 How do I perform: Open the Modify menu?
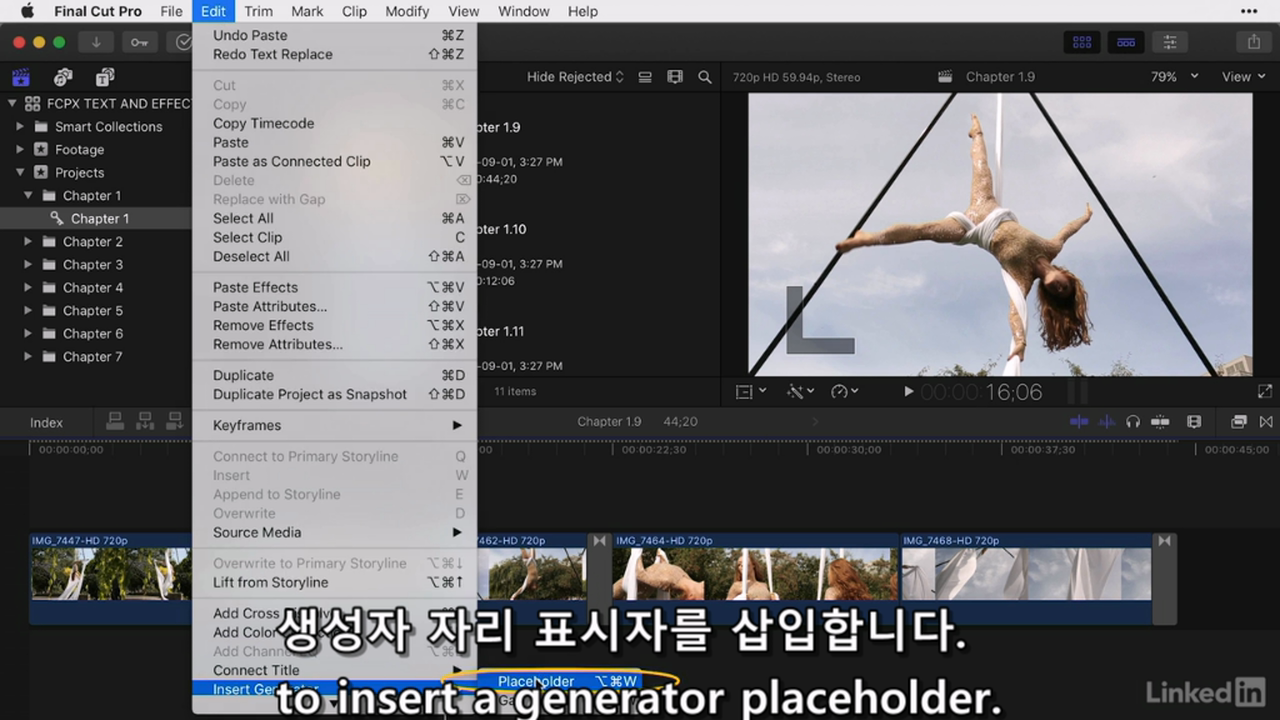(x=407, y=12)
